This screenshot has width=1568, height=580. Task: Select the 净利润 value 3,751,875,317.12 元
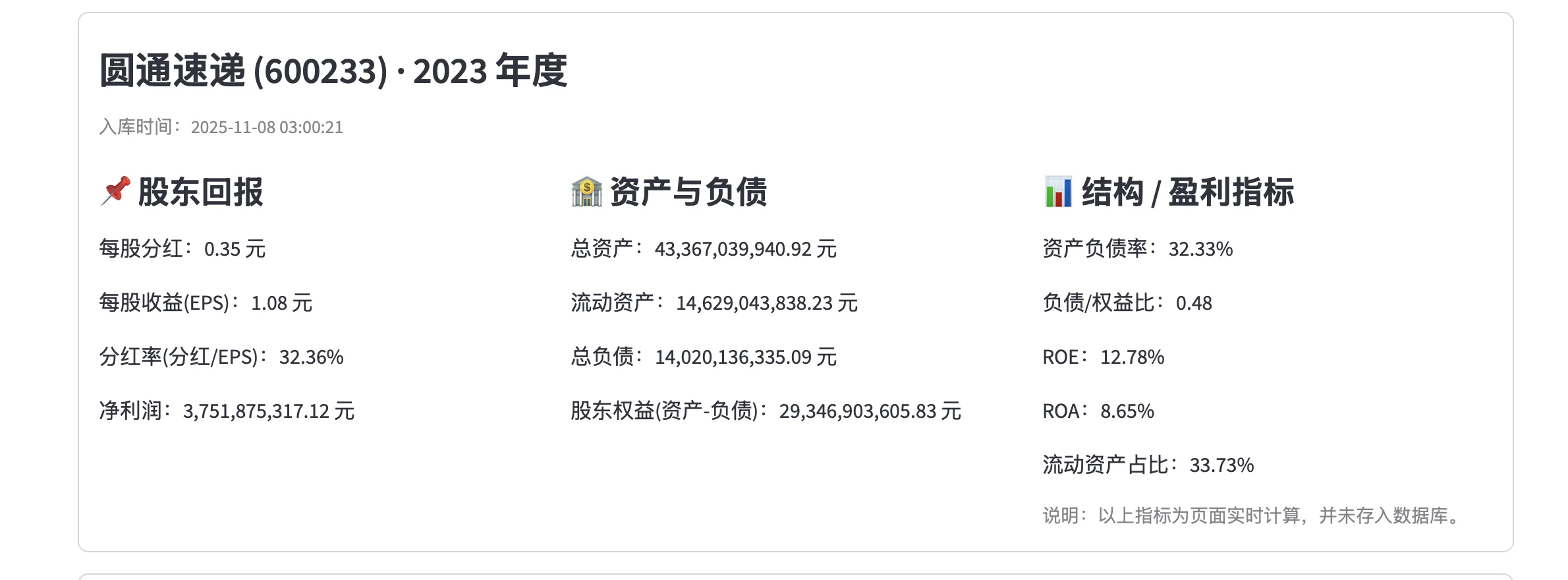point(269,411)
